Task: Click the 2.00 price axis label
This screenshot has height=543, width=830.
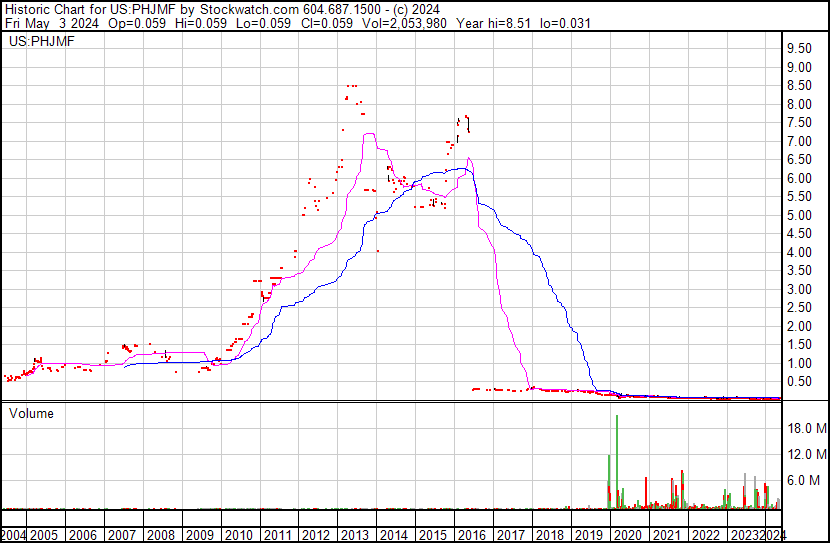Action: [799, 327]
